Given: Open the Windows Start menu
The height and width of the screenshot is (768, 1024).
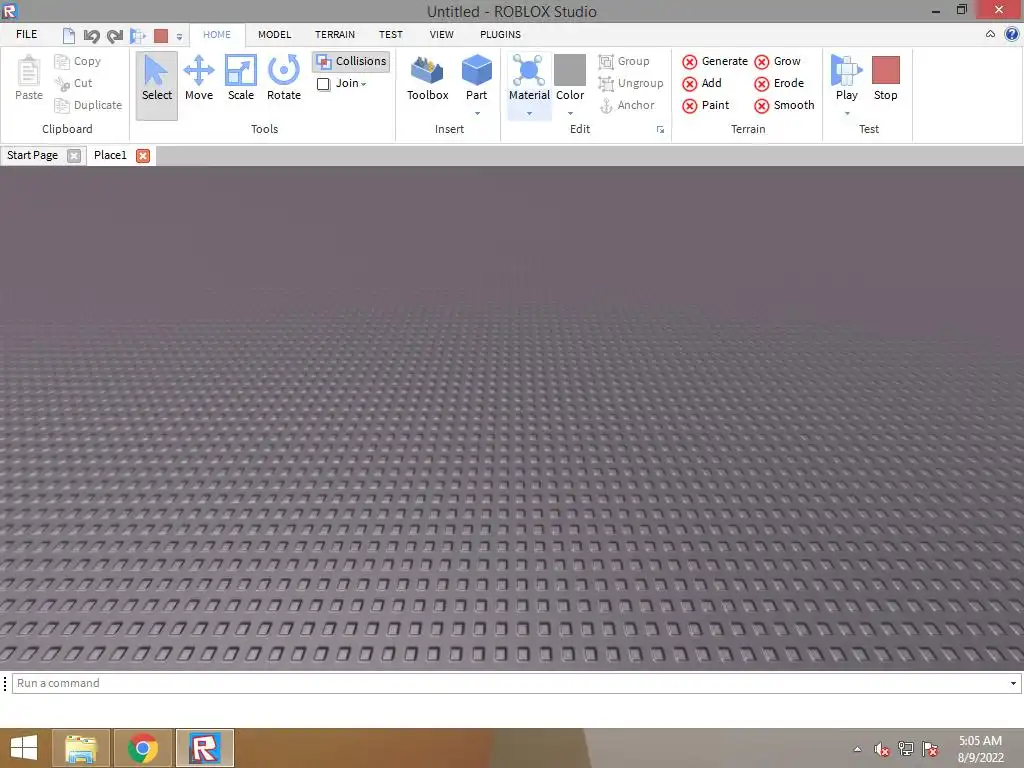Looking at the screenshot, I should (x=24, y=748).
